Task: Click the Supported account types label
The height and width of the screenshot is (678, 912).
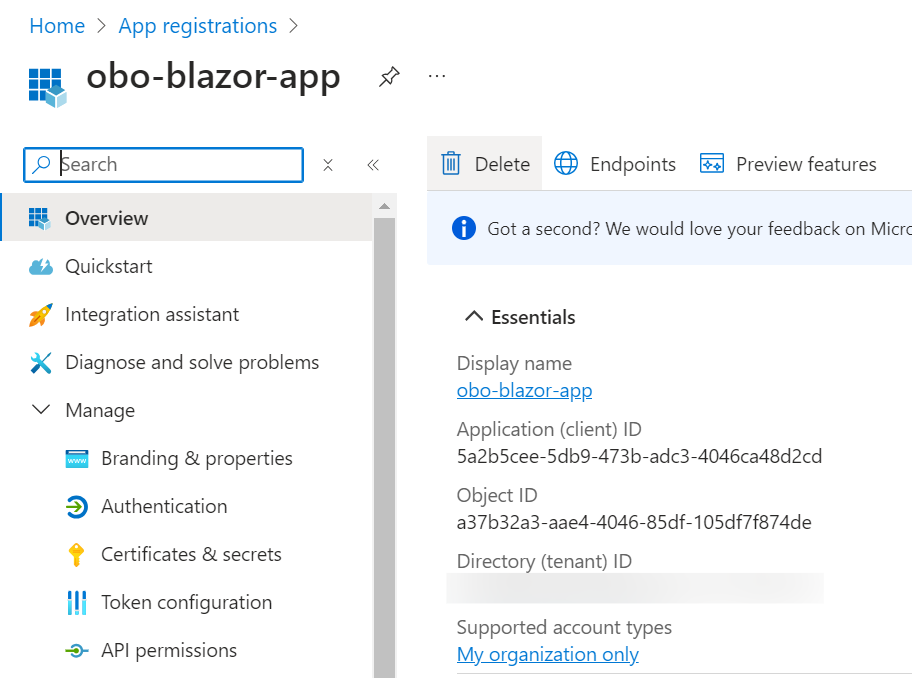Action: coord(564,627)
